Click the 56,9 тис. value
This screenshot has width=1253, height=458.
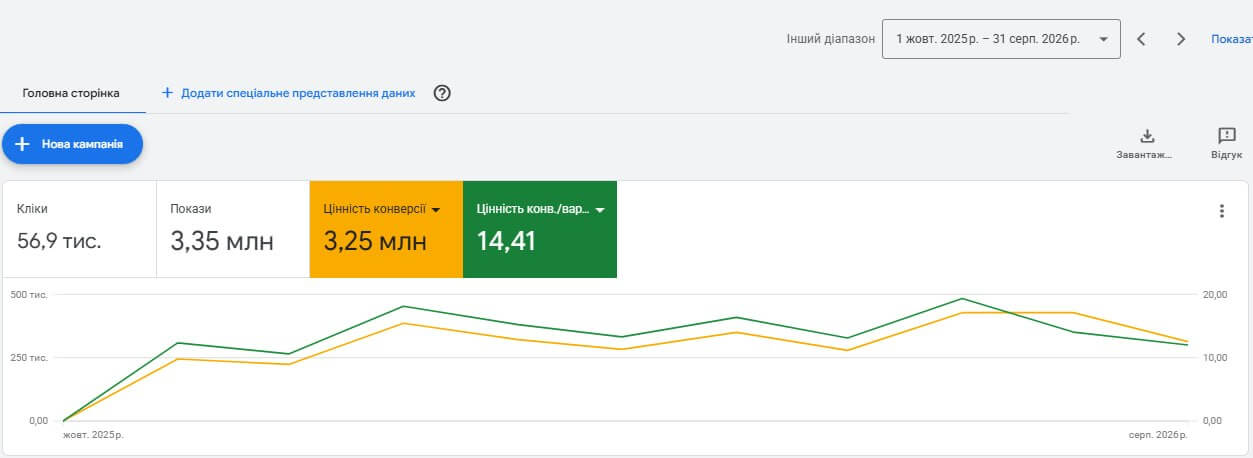point(59,241)
